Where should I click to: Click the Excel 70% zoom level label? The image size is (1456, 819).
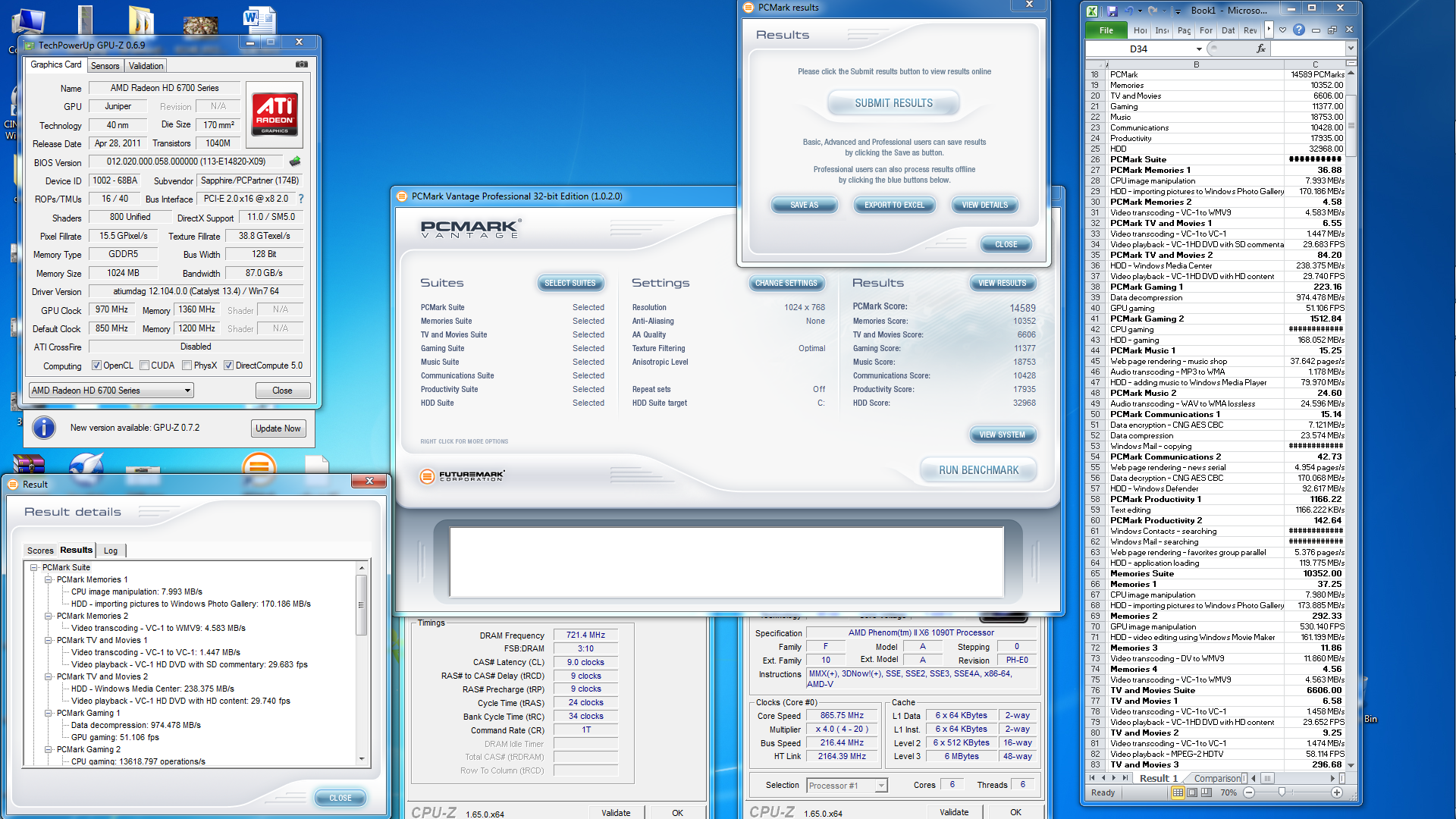[1228, 792]
